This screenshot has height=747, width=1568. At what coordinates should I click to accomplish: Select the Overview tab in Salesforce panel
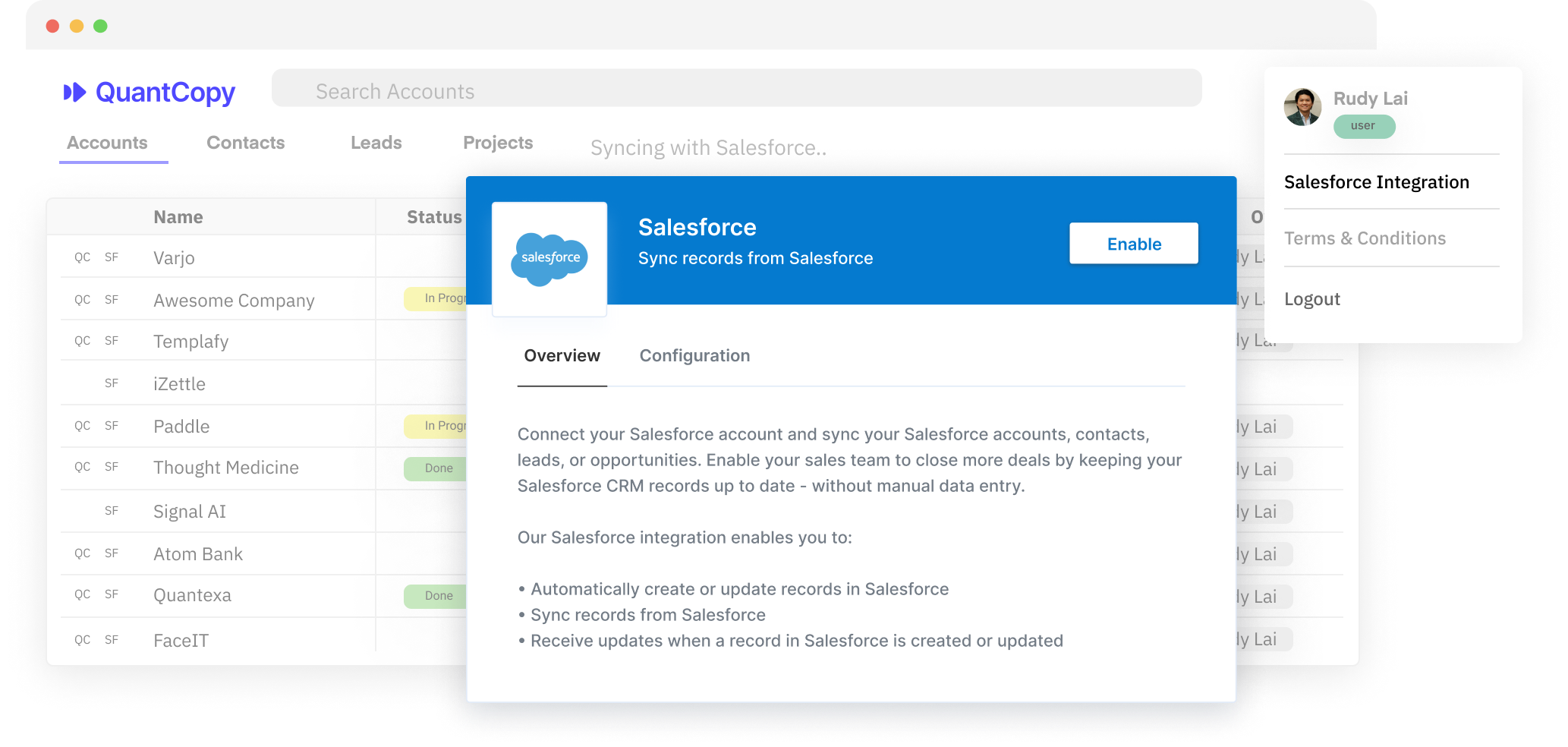click(x=562, y=355)
